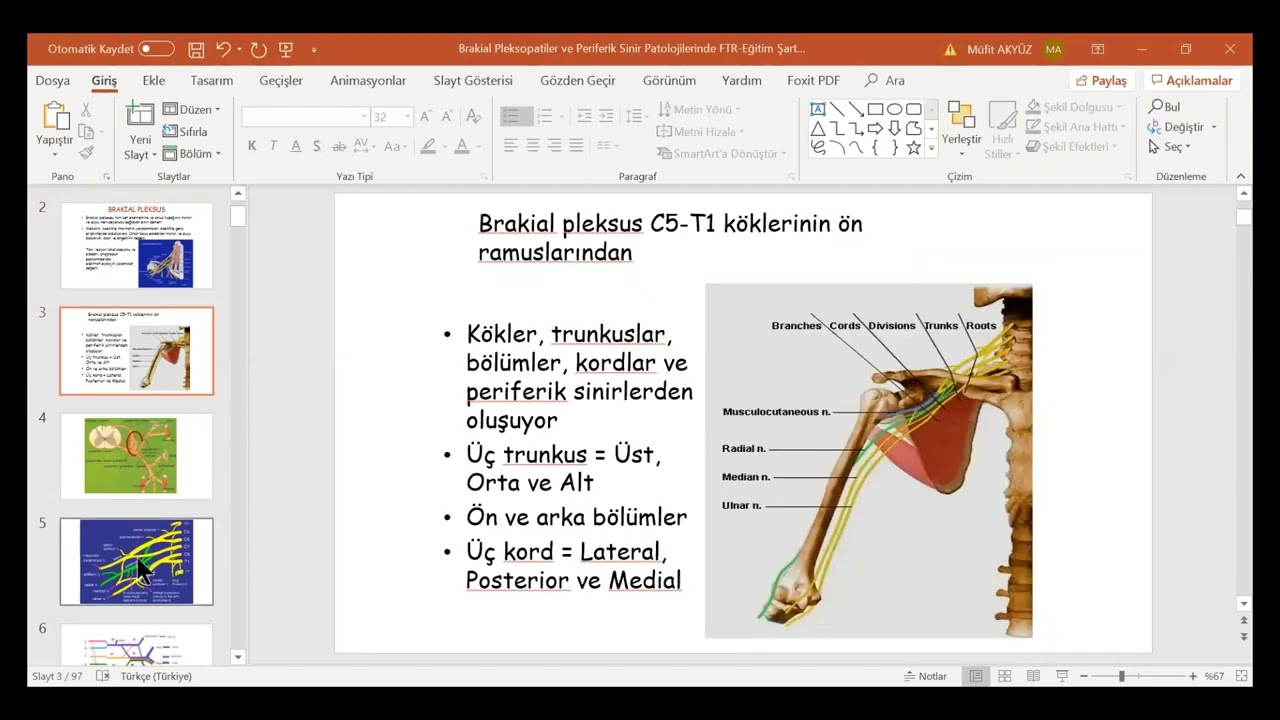
Task: Adjust the zoom slider handle
Action: pos(1121,676)
